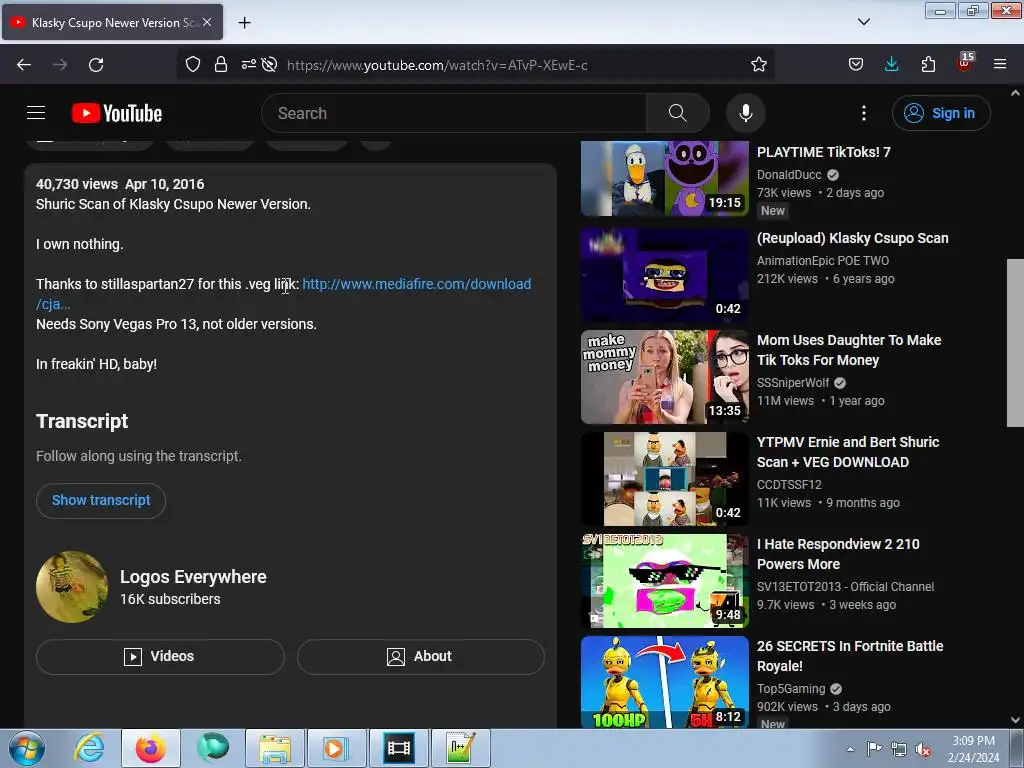Show hidden tray icons arrow
Screen dimensions: 1024x768
pyautogui.click(x=850, y=749)
